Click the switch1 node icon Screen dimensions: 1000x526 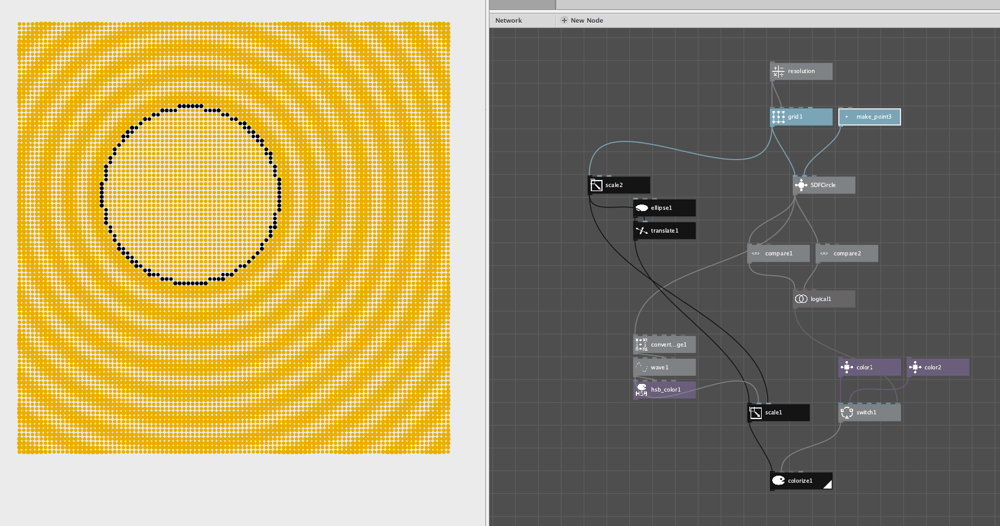(847, 413)
